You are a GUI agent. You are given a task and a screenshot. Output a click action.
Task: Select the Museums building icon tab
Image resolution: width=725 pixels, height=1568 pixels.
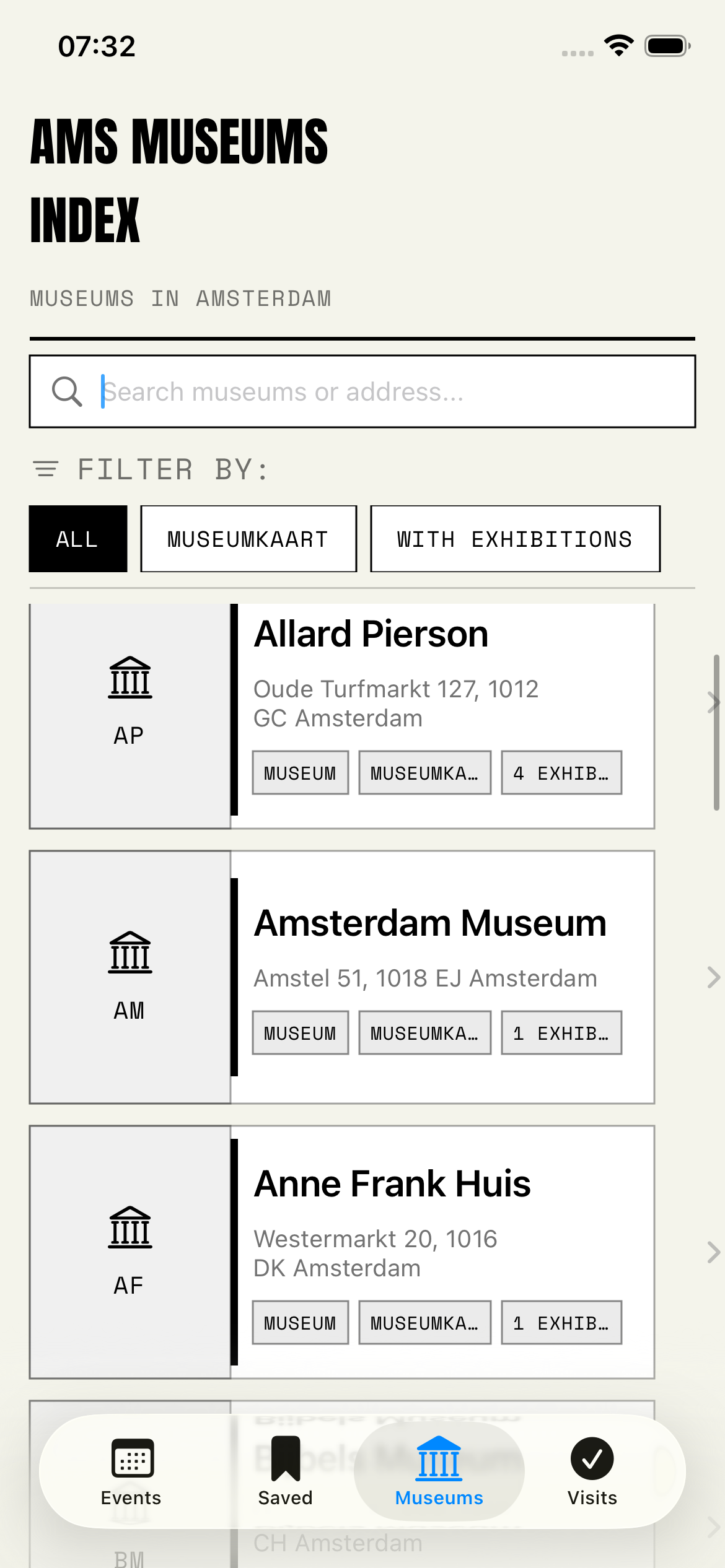pos(439,1458)
